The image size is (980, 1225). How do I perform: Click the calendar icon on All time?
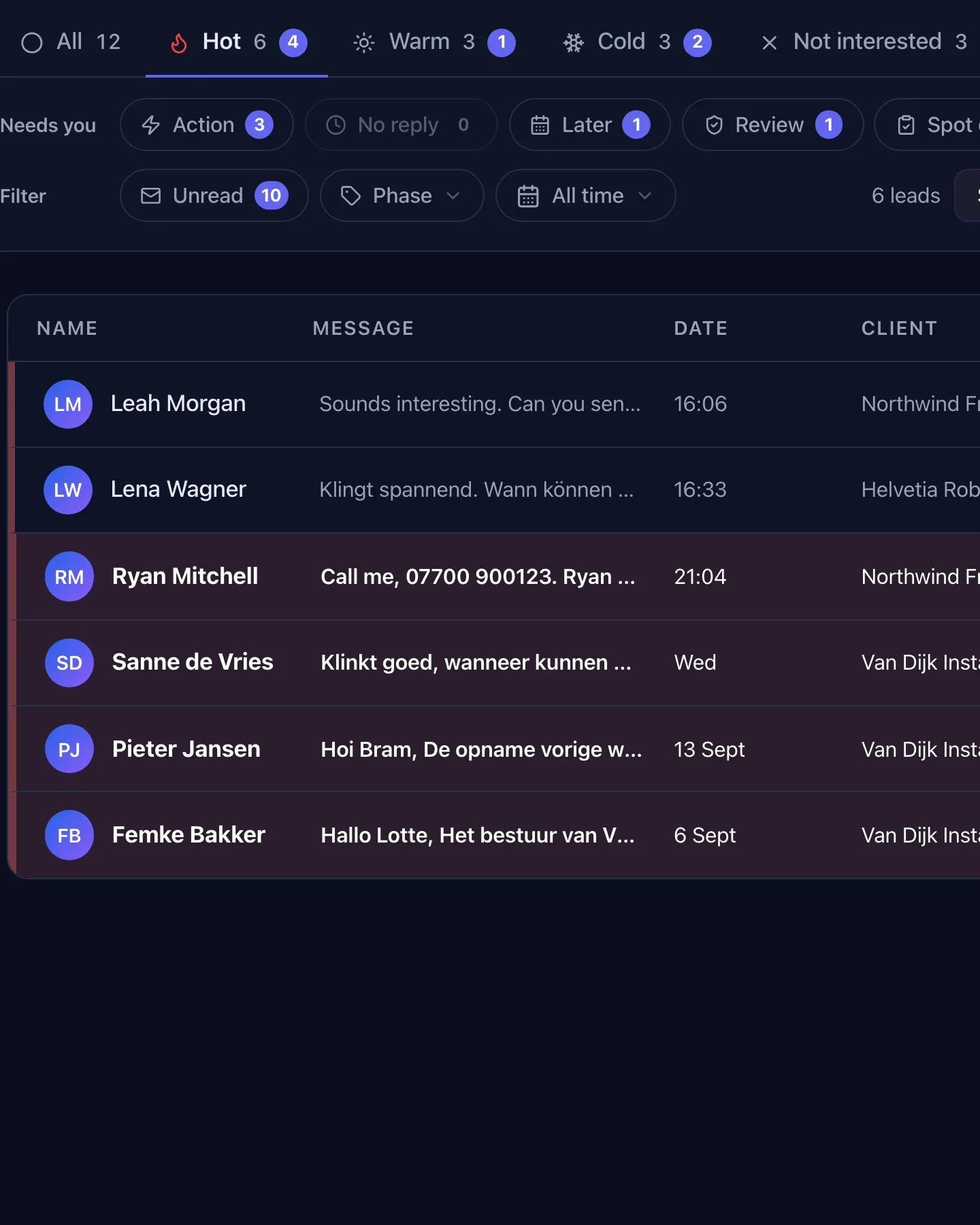(528, 196)
